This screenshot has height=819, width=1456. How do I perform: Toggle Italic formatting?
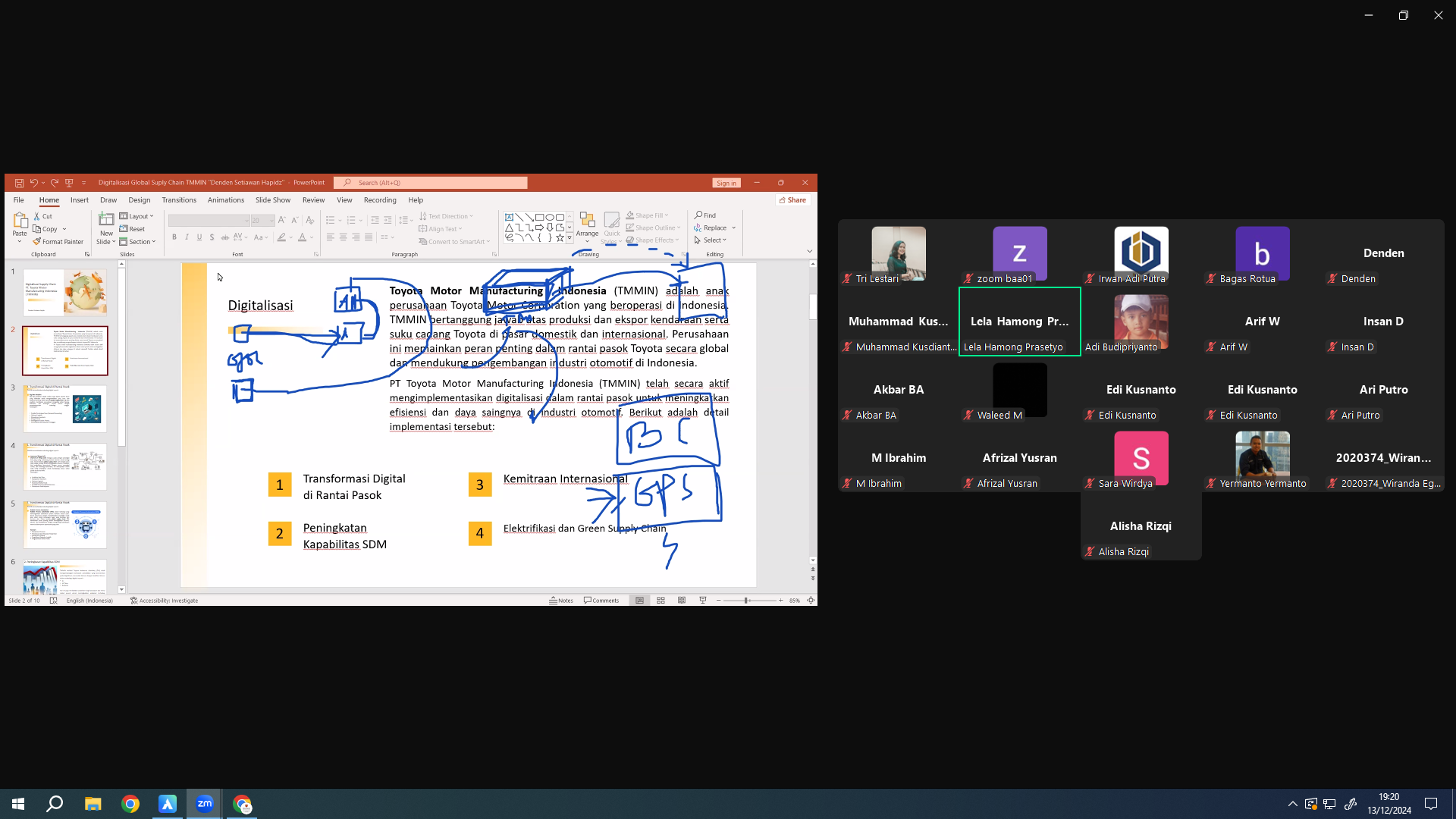point(187,237)
